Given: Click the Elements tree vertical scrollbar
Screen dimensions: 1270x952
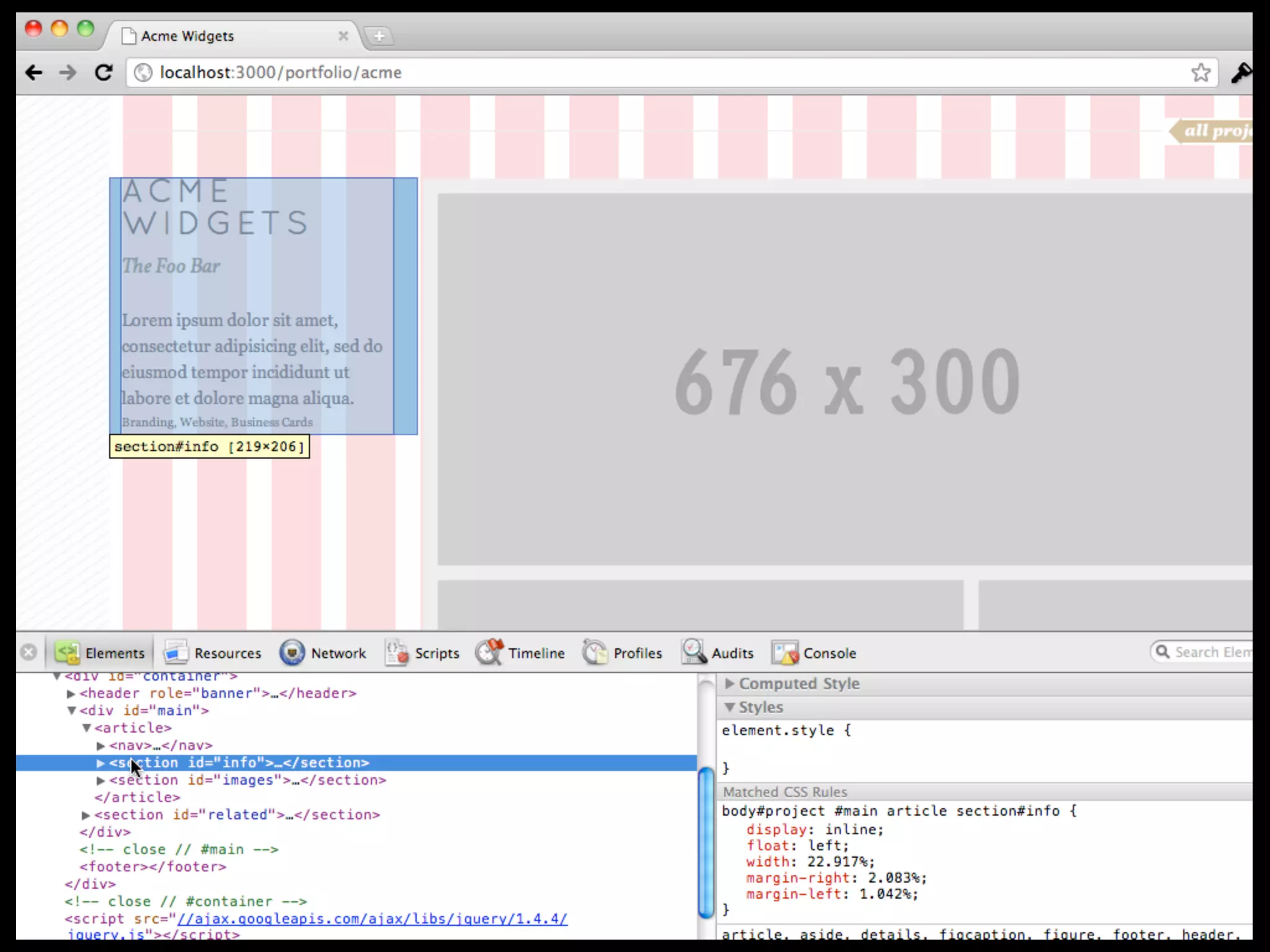Looking at the screenshot, I should (706, 843).
